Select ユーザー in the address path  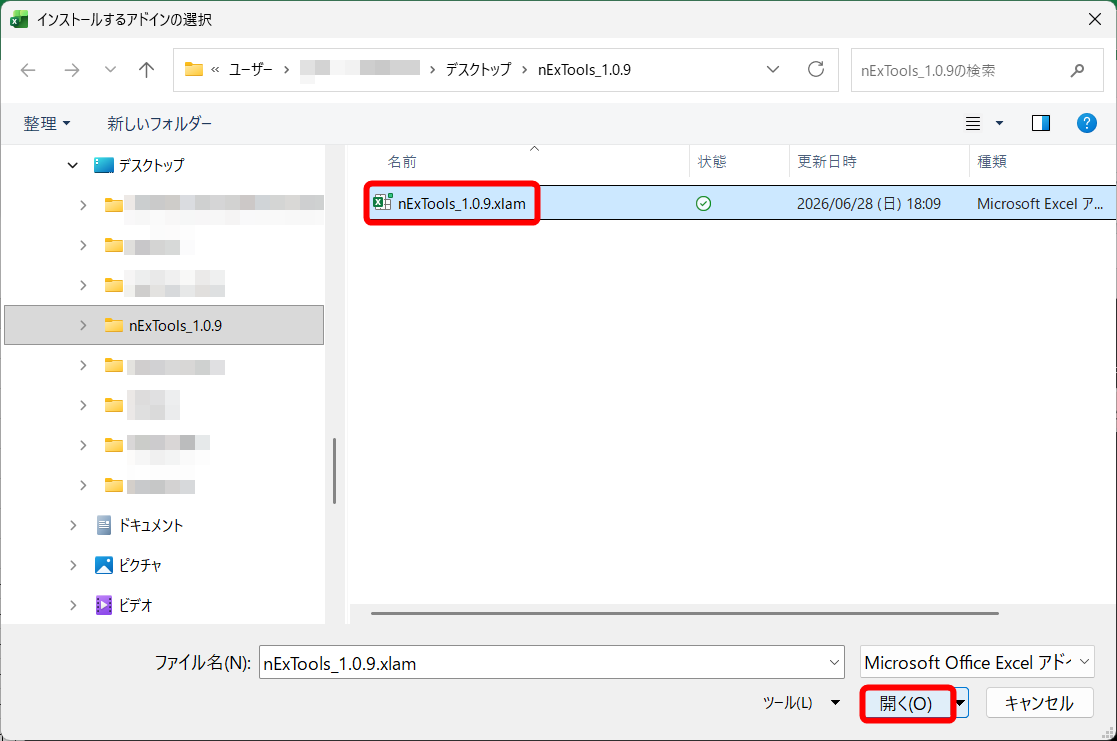(x=251, y=70)
